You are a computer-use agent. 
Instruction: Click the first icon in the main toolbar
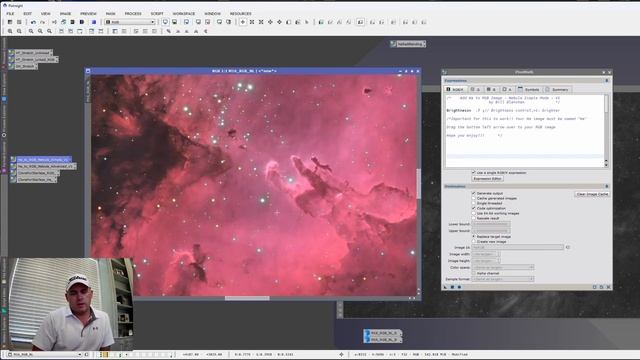pos(10,22)
